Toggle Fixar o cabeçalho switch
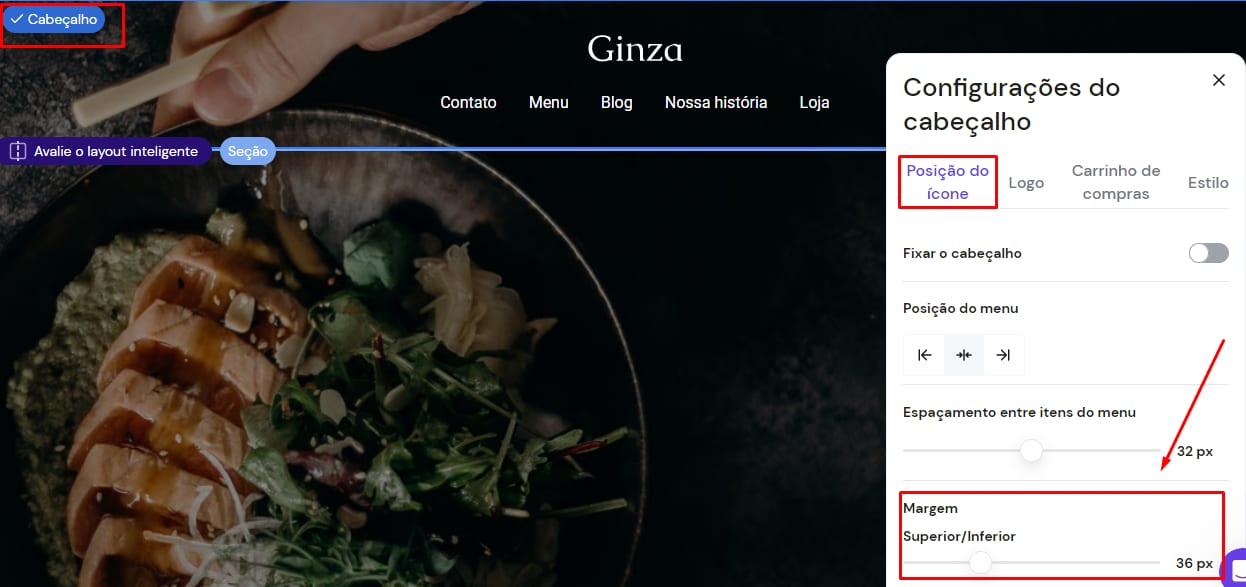Viewport: 1246px width, 587px height. (1208, 253)
